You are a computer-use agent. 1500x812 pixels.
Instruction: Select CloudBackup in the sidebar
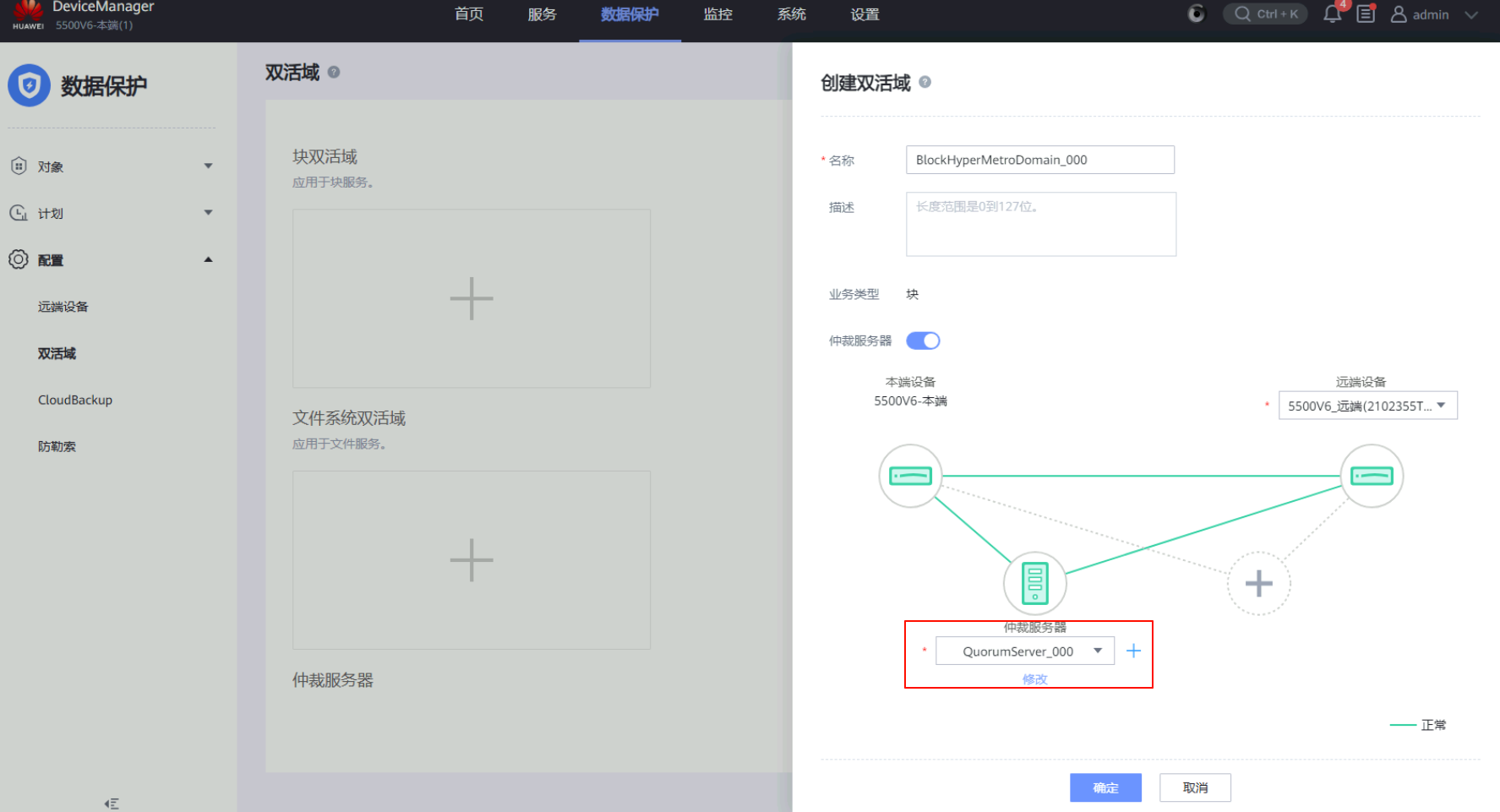(x=75, y=400)
